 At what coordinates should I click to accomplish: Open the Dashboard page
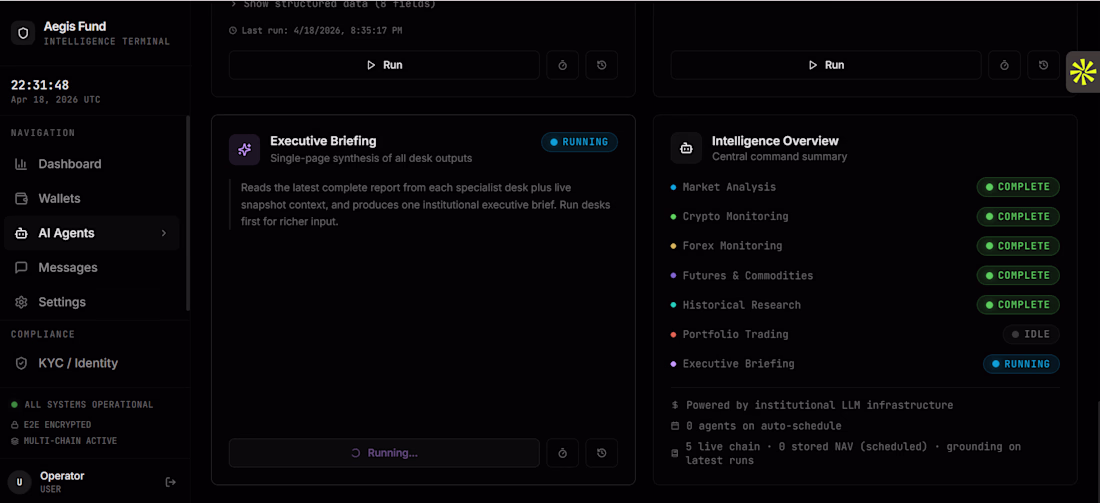[x=69, y=164]
